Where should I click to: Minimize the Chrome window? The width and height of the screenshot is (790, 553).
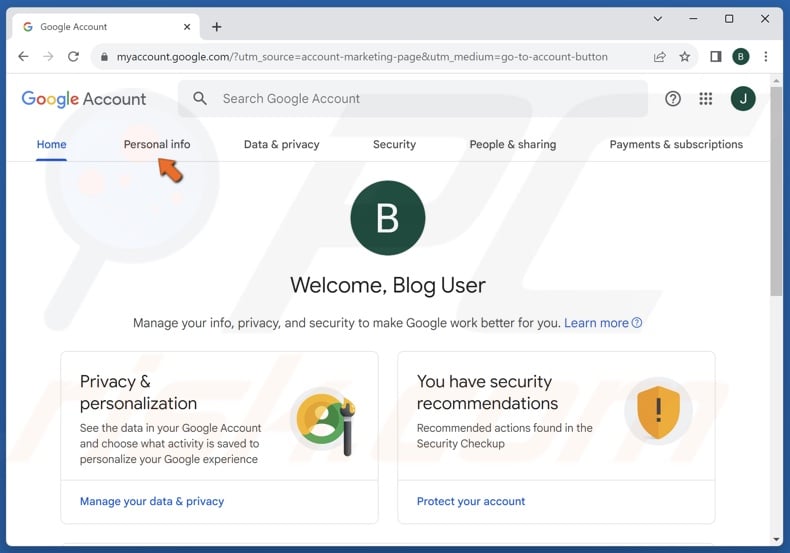point(693,19)
